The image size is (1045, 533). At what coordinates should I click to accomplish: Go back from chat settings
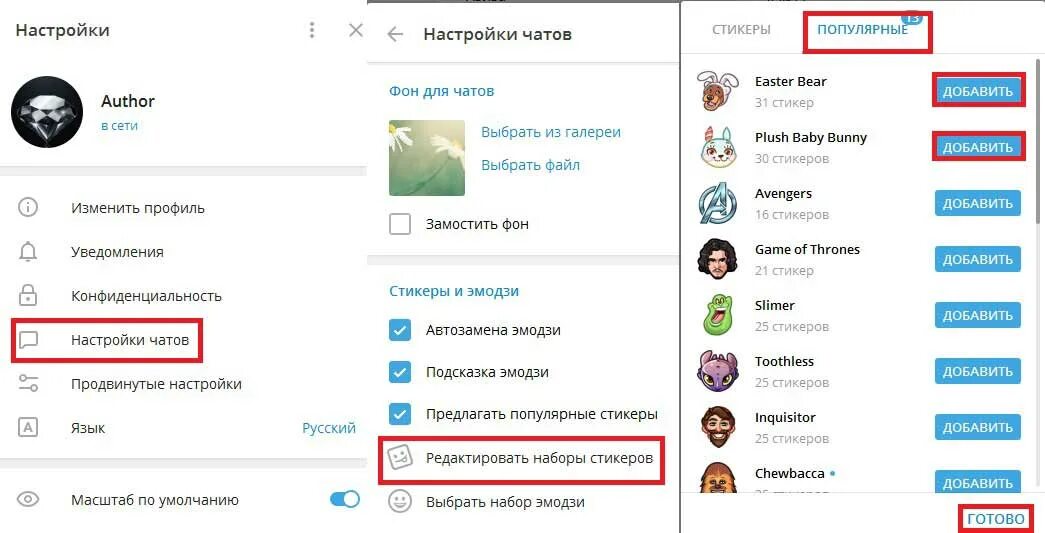(395, 35)
